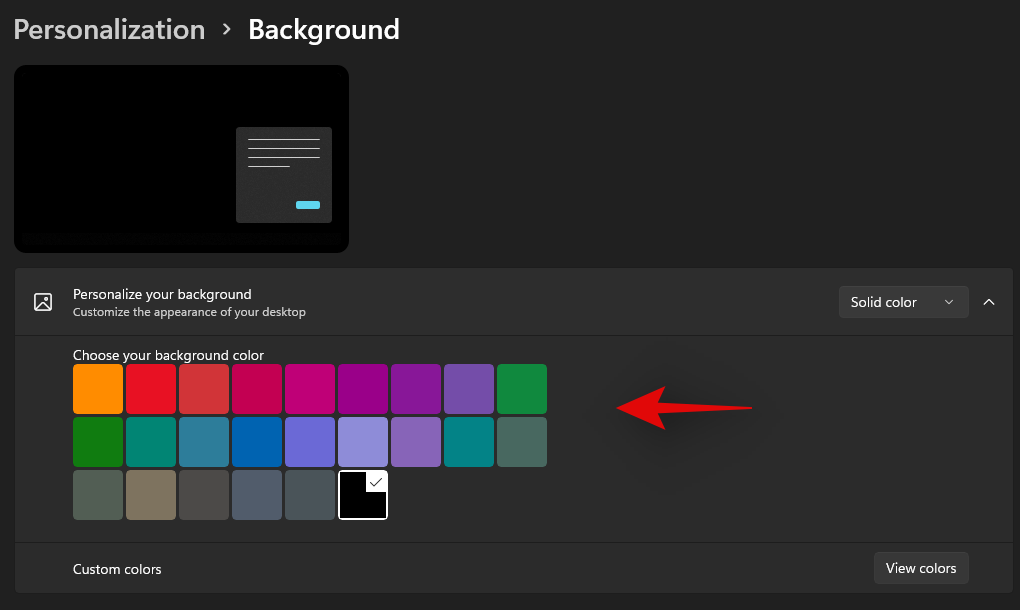Go back to the Personalization page
The height and width of the screenshot is (610, 1020).
click(109, 29)
